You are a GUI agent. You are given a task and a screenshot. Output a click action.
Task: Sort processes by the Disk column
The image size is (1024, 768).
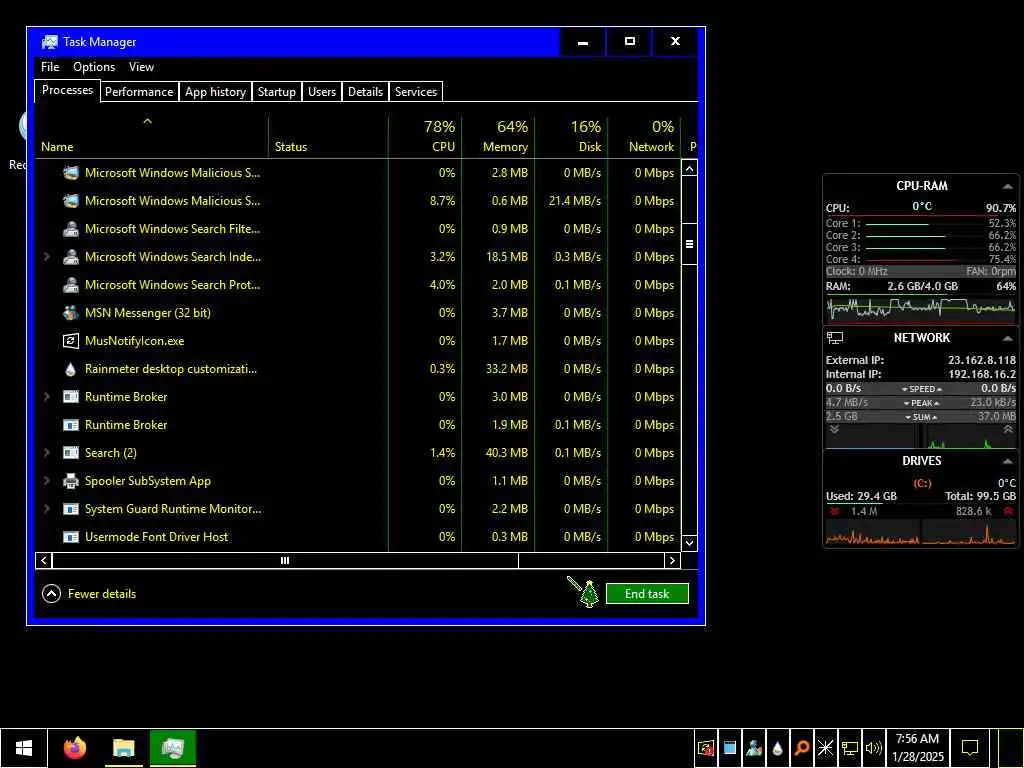tap(571, 137)
